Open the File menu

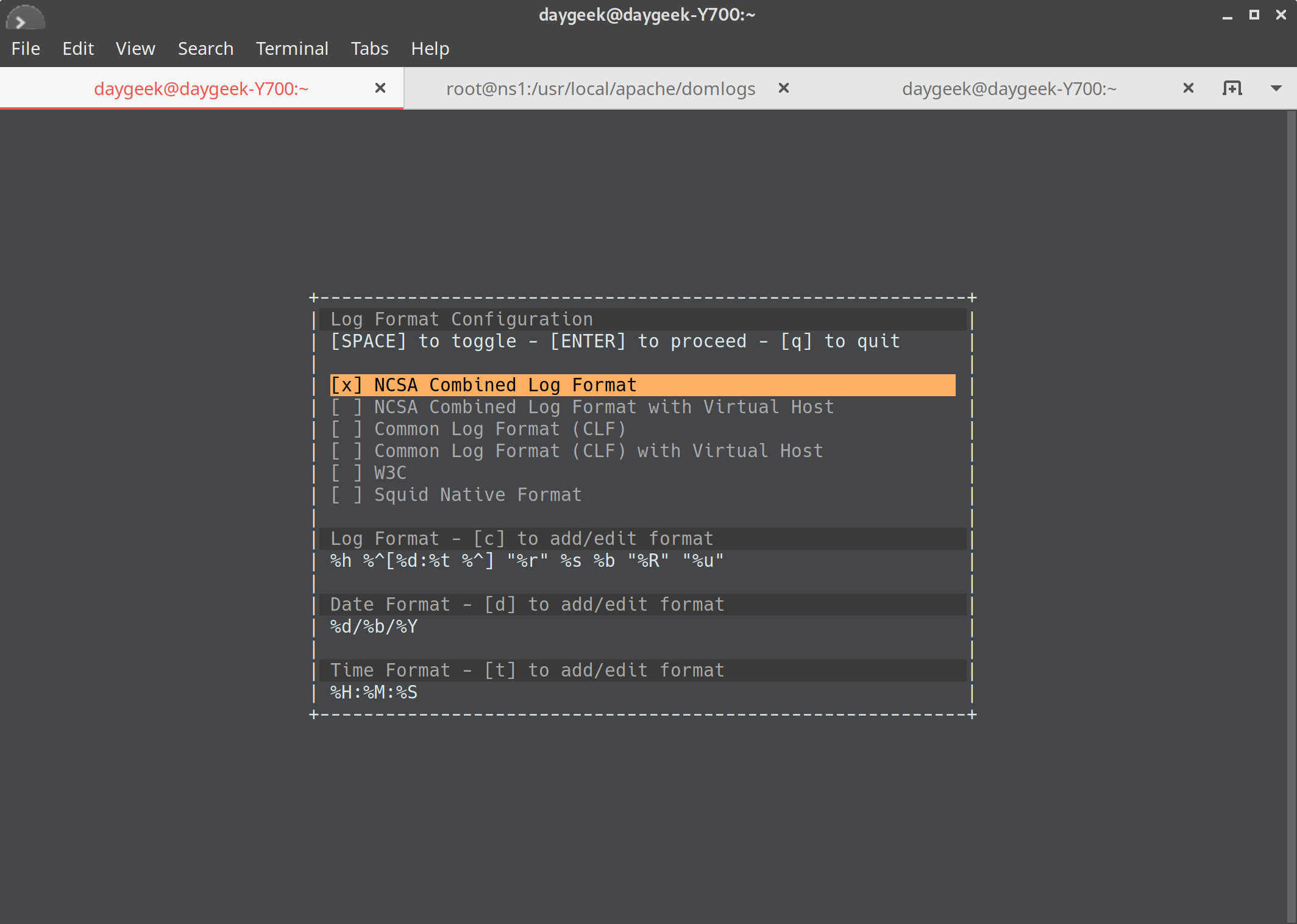(x=26, y=49)
